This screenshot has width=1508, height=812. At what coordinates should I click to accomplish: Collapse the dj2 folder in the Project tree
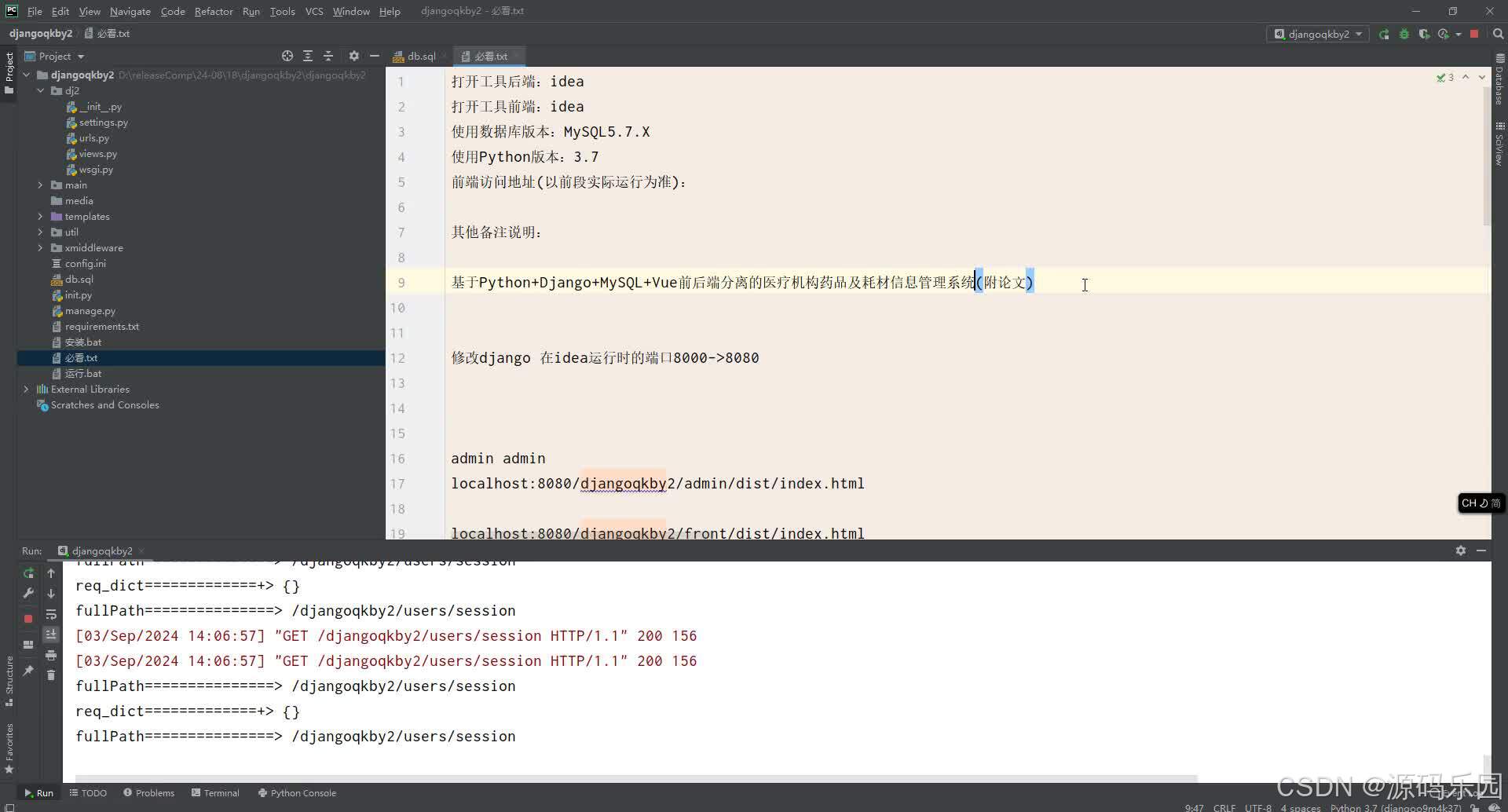(x=42, y=90)
